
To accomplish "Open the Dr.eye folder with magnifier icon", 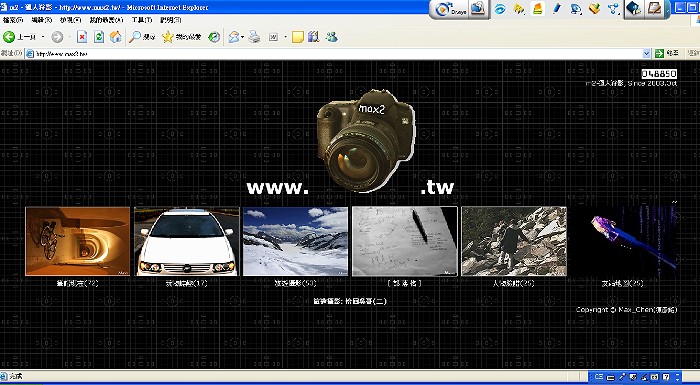I will point(478,9).
